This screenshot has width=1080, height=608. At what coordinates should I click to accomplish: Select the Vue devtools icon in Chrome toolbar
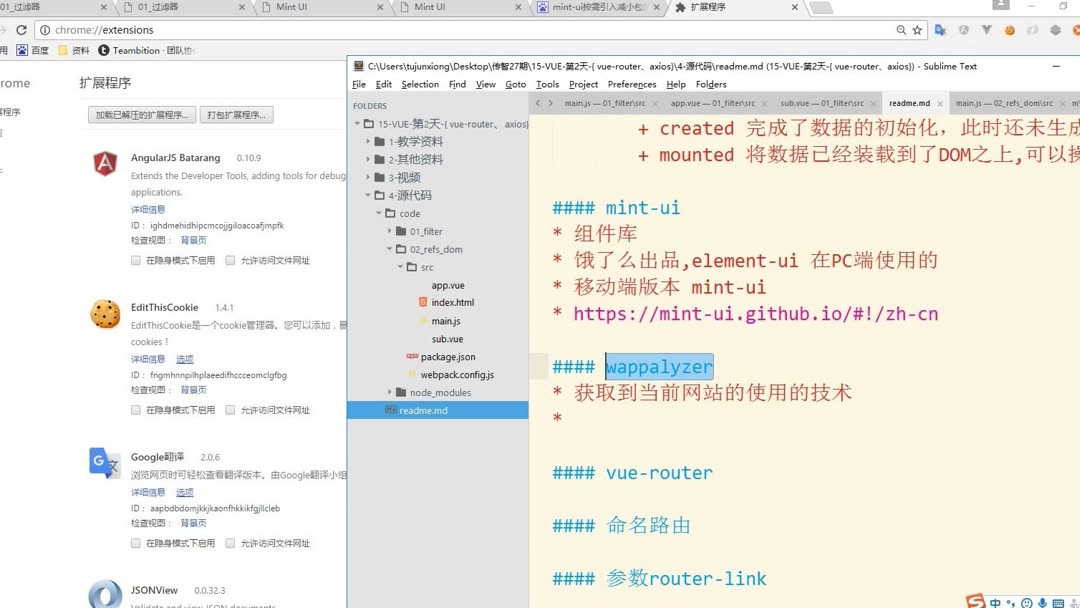[x=987, y=30]
